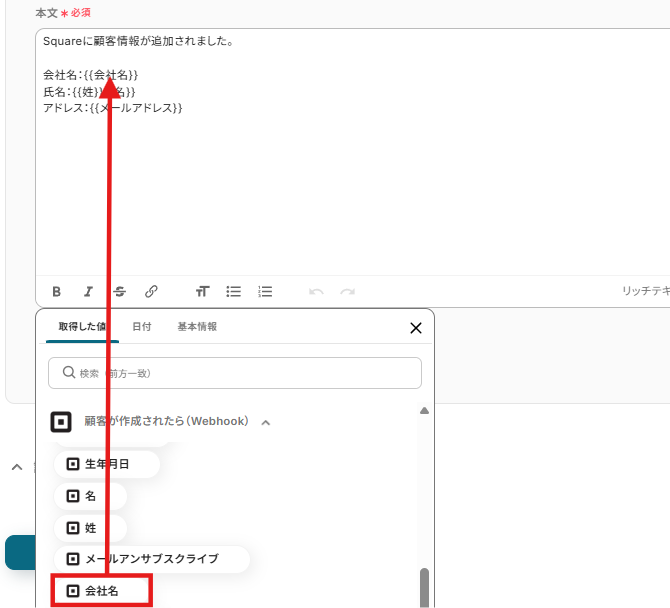This screenshot has width=670, height=608.
Task: Focus the 検索 (前方一致) search field
Action: click(x=235, y=373)
